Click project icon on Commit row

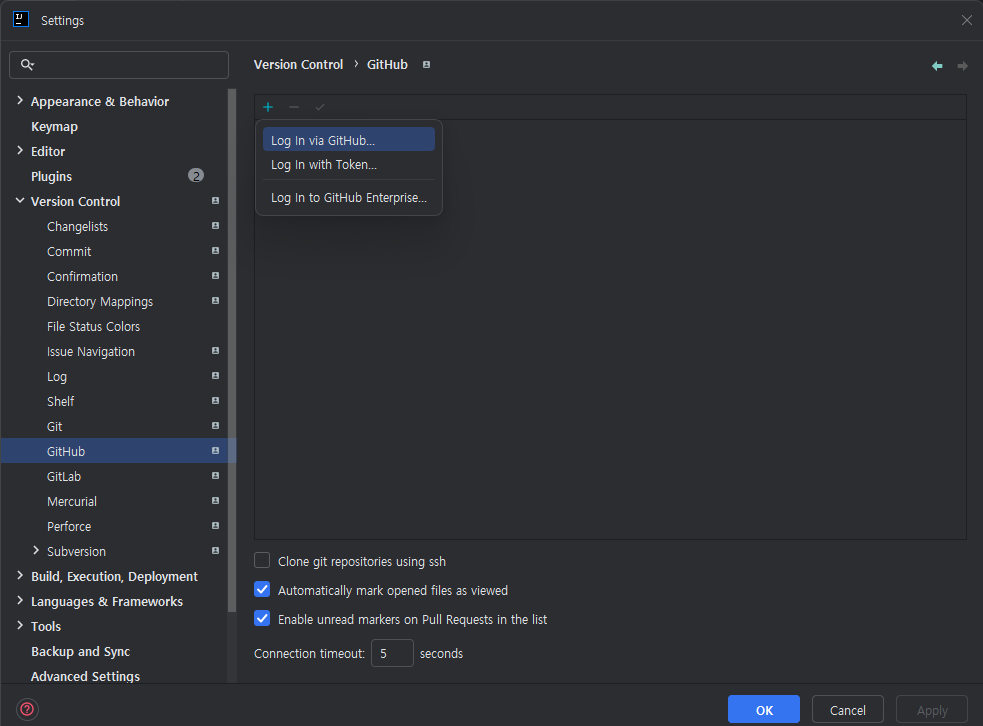pos(216,251)
